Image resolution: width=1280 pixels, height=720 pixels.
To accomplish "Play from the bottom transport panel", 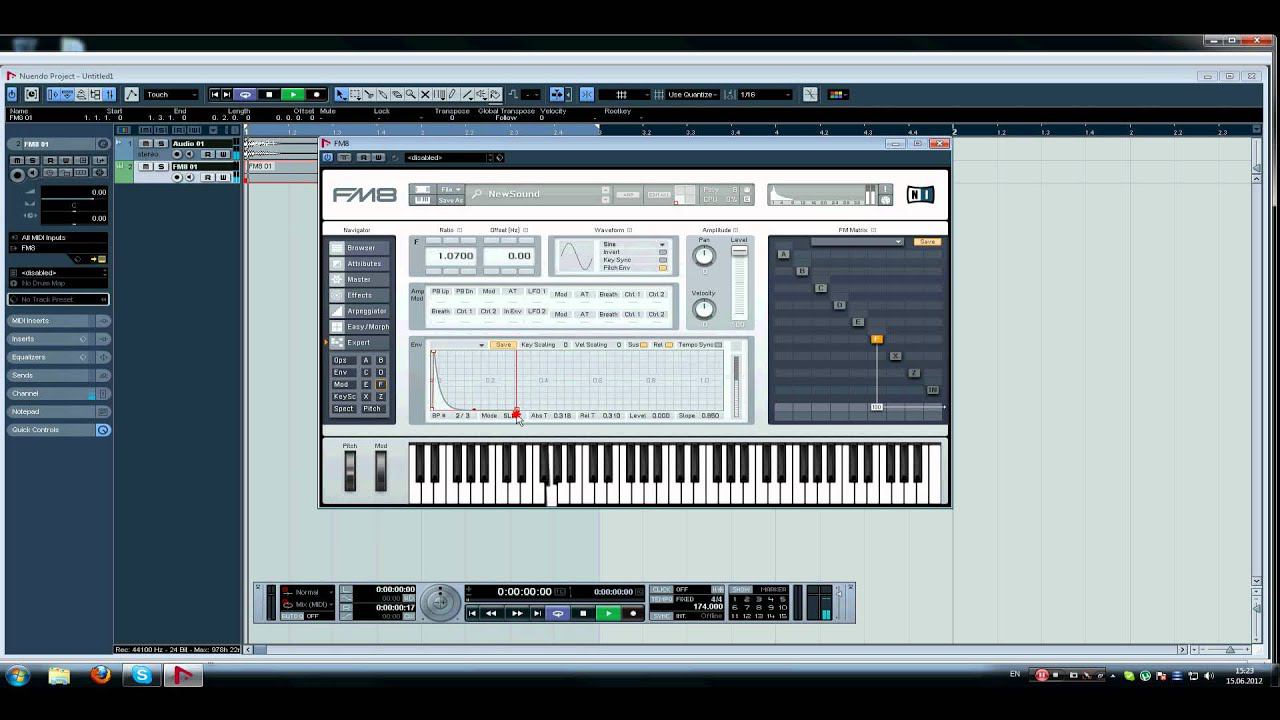I will [608, 613].
